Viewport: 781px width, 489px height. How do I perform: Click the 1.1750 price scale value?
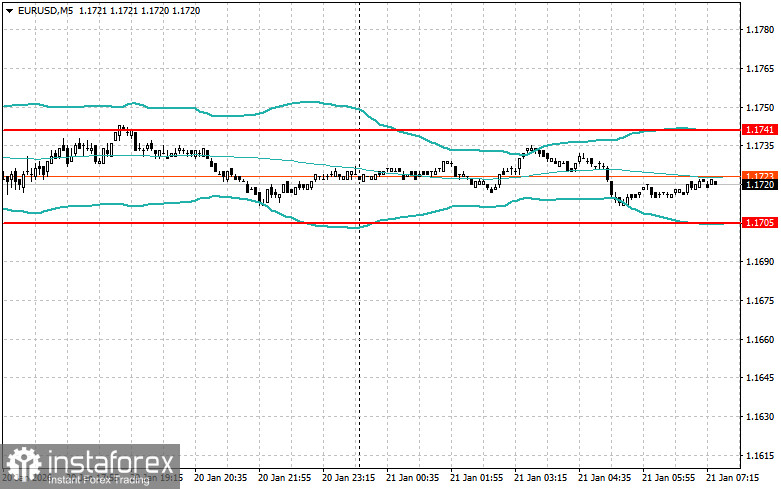760,108
